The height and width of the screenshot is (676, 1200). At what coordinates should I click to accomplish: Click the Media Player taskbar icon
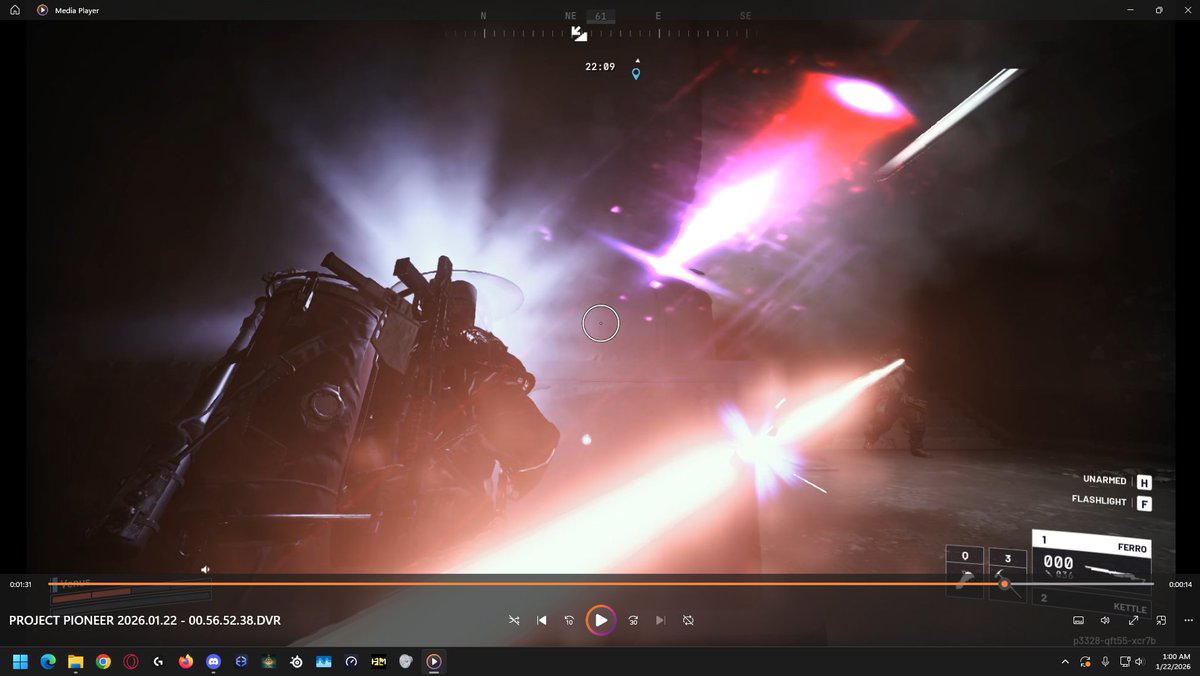(x=434, y=661)
